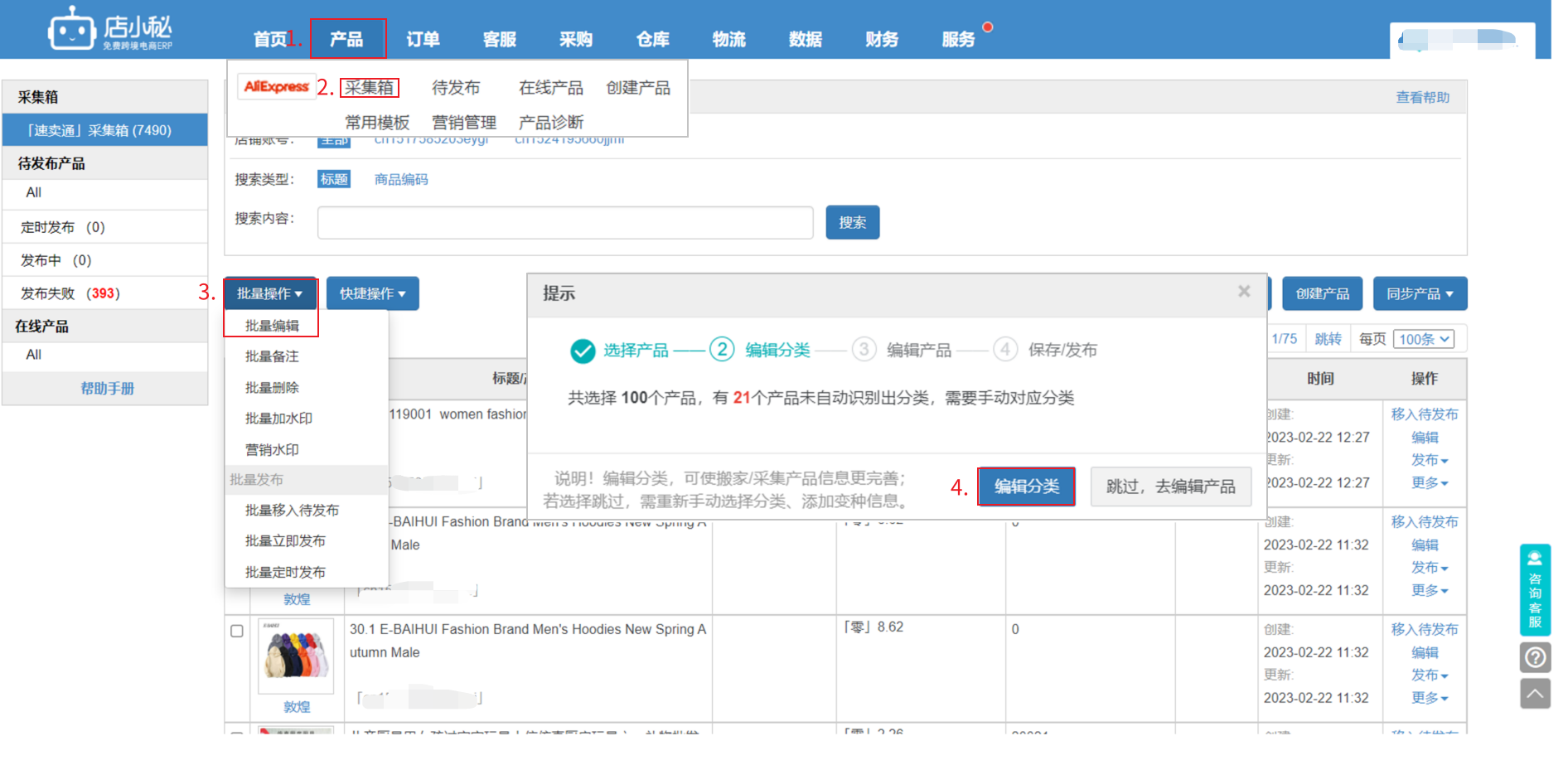
Task: Click the help question mark icon
Action: pyautogui.click(x=1535, y=657)
